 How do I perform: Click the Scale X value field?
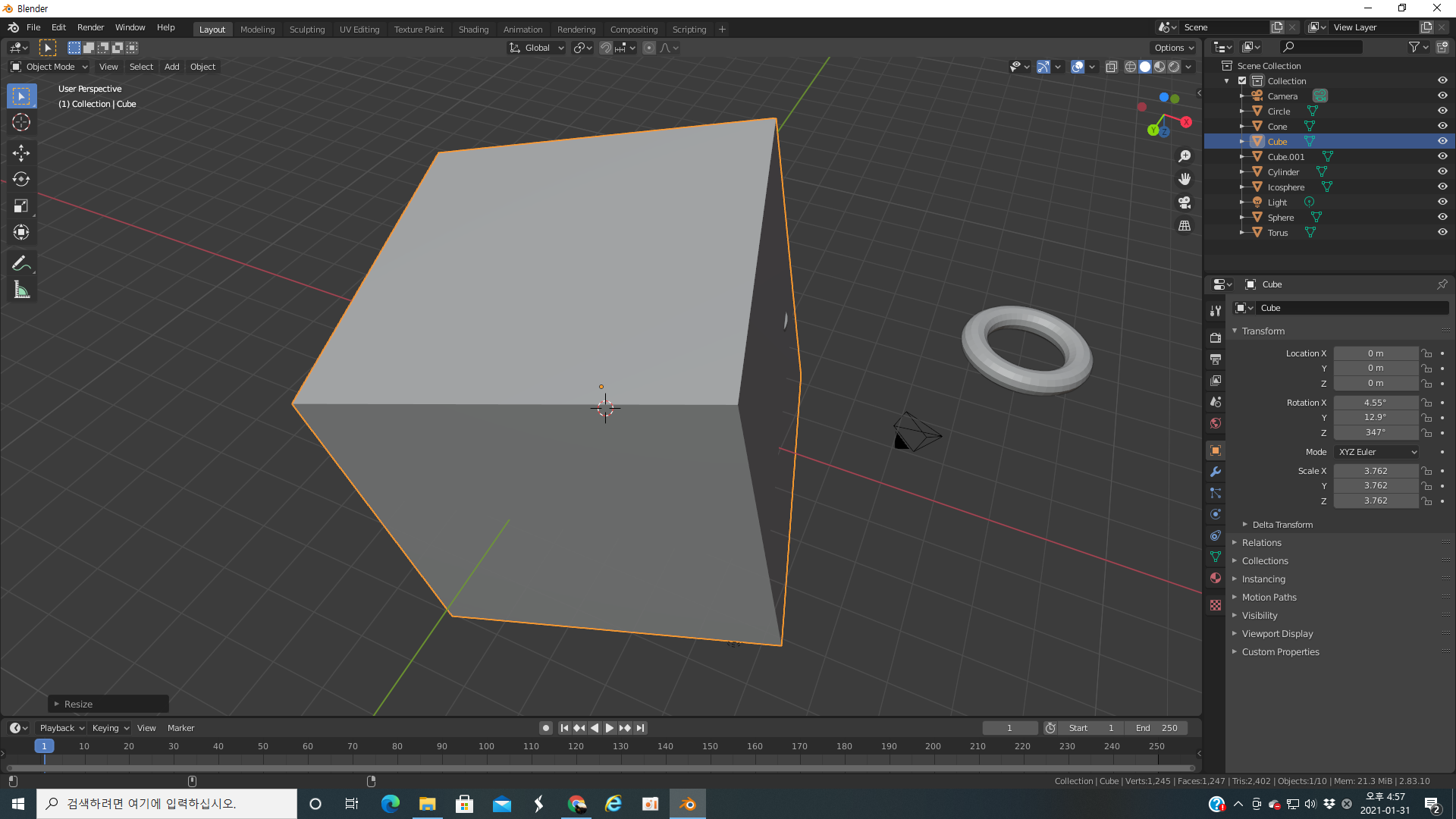click(1375, 471)
